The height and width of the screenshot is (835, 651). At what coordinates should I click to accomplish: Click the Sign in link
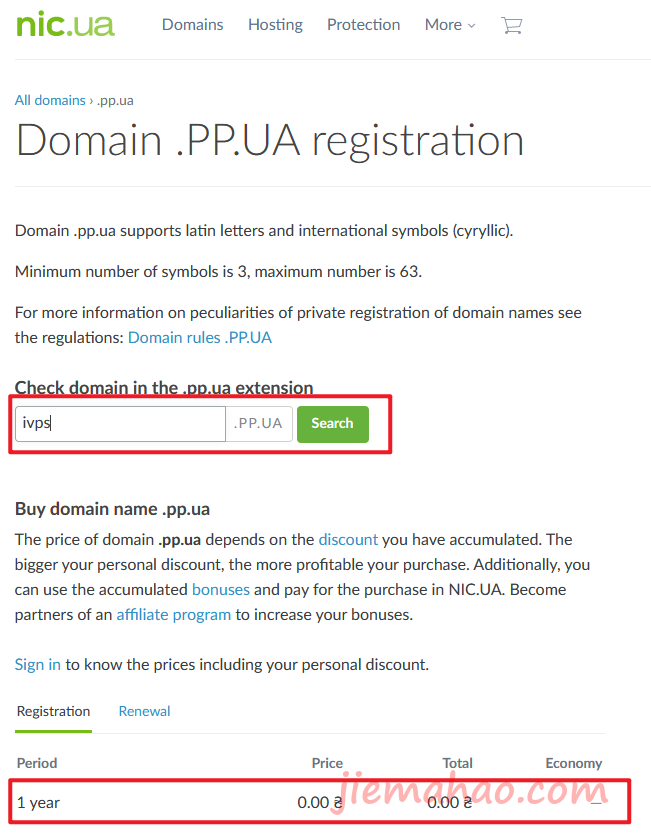pos(37,665)
